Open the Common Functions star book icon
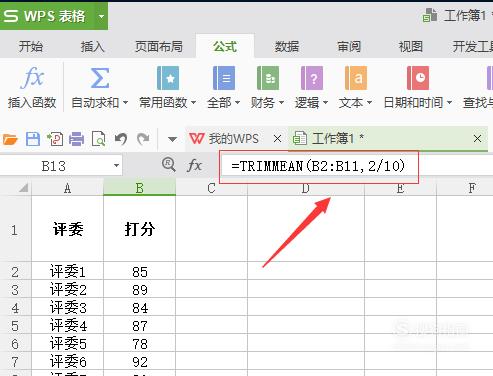The height and width of the screenshot is (376, 493). (168, 78)
